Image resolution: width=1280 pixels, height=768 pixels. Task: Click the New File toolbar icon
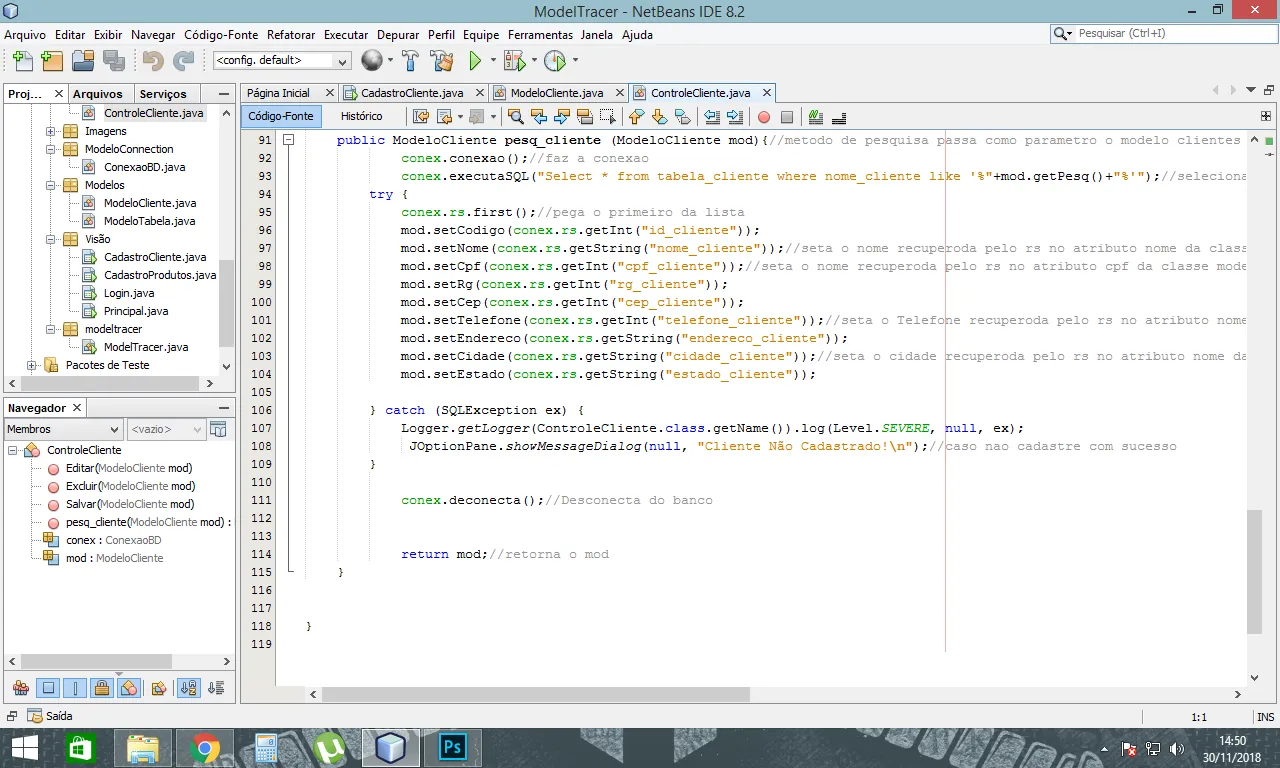(x=22, y=61)
